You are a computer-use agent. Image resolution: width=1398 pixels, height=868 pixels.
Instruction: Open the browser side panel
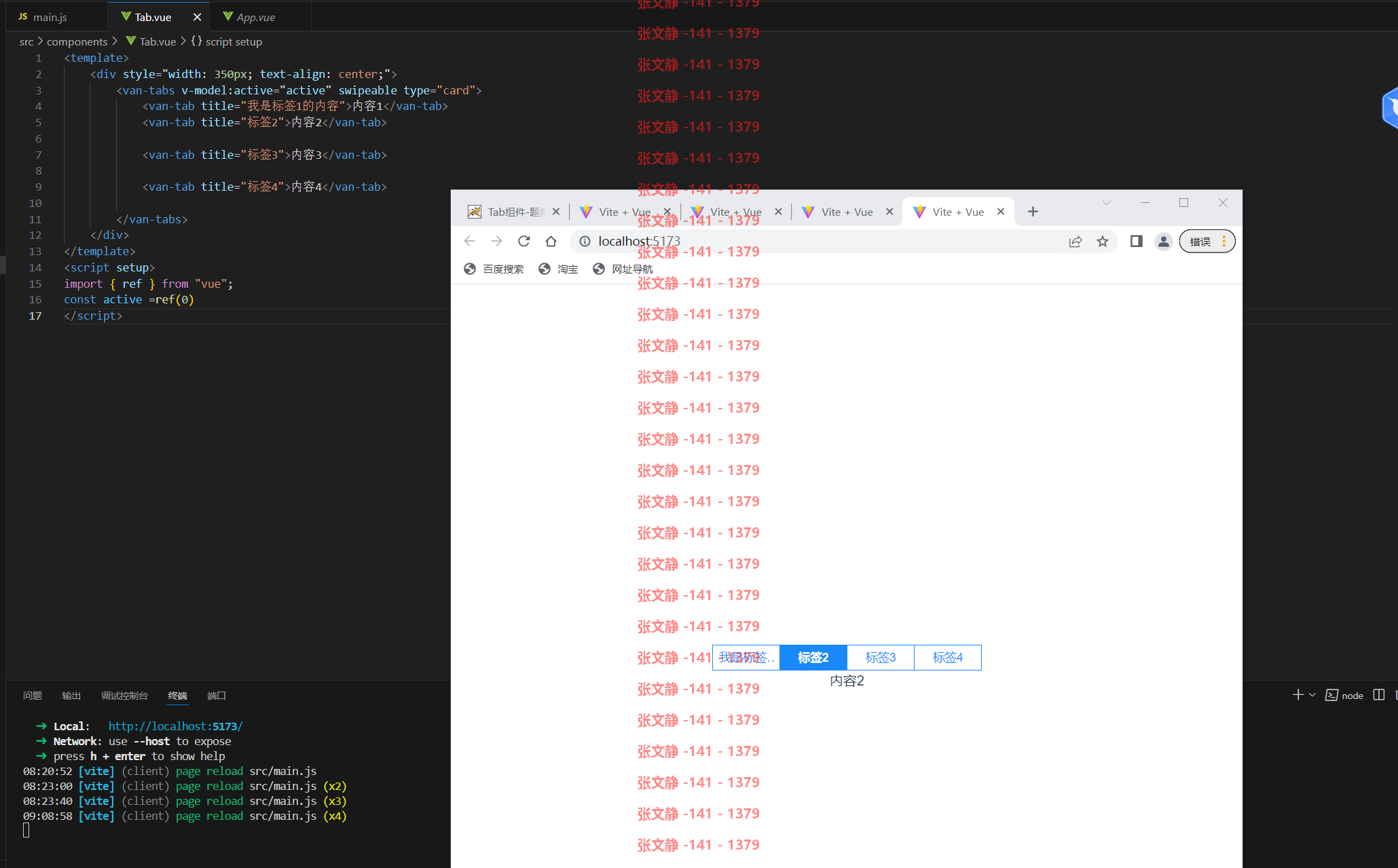[1136, 241]
